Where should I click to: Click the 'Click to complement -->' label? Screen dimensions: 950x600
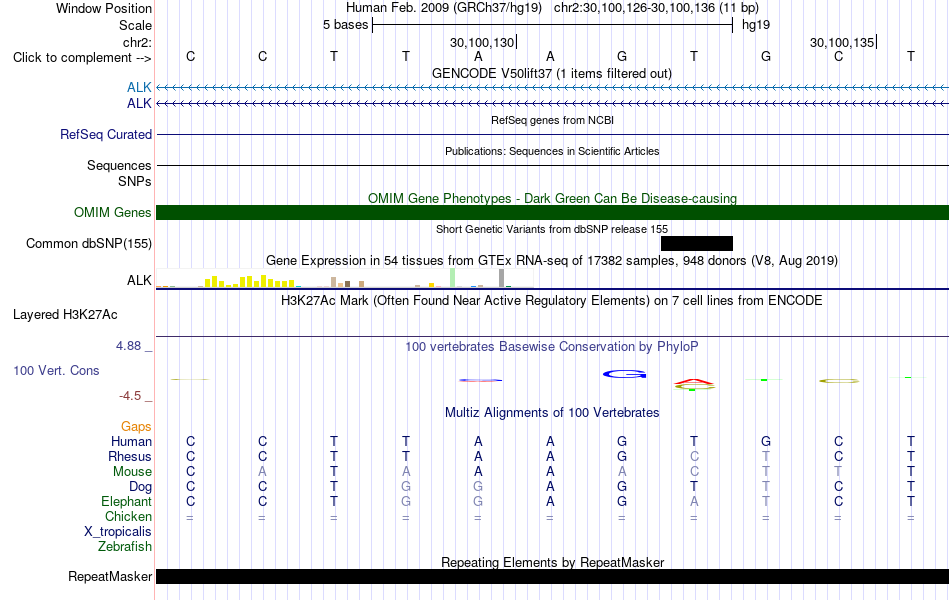pos(82,58)
